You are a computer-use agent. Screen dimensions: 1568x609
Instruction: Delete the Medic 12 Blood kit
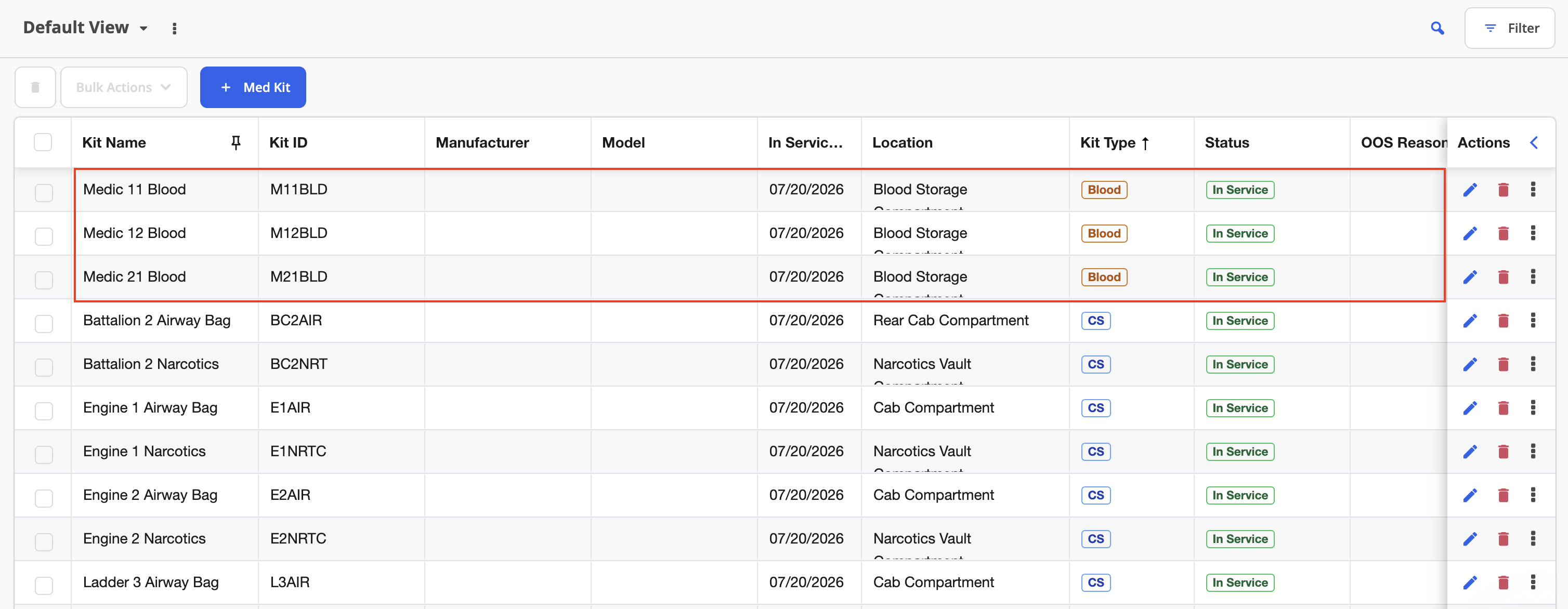pyautogui.click(x=1503, y=234)
